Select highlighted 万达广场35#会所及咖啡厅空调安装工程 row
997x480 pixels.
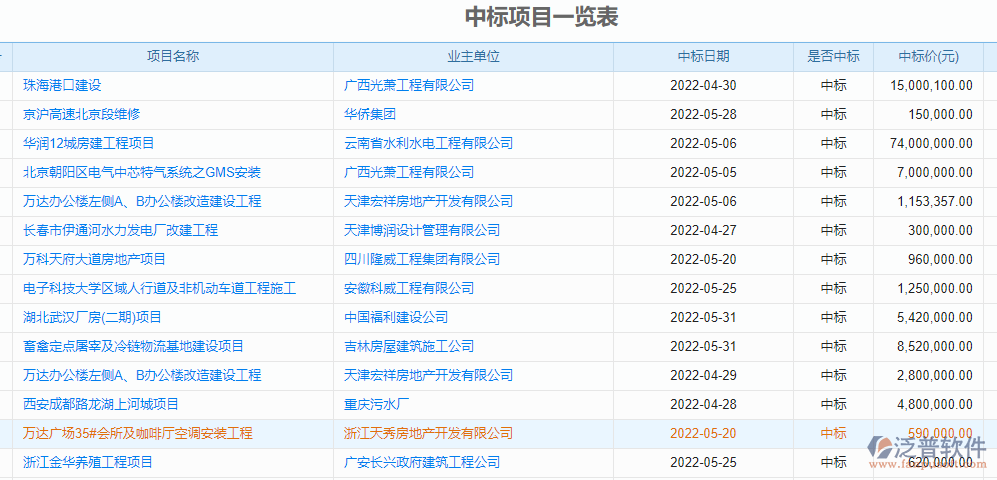click(138, 434)
